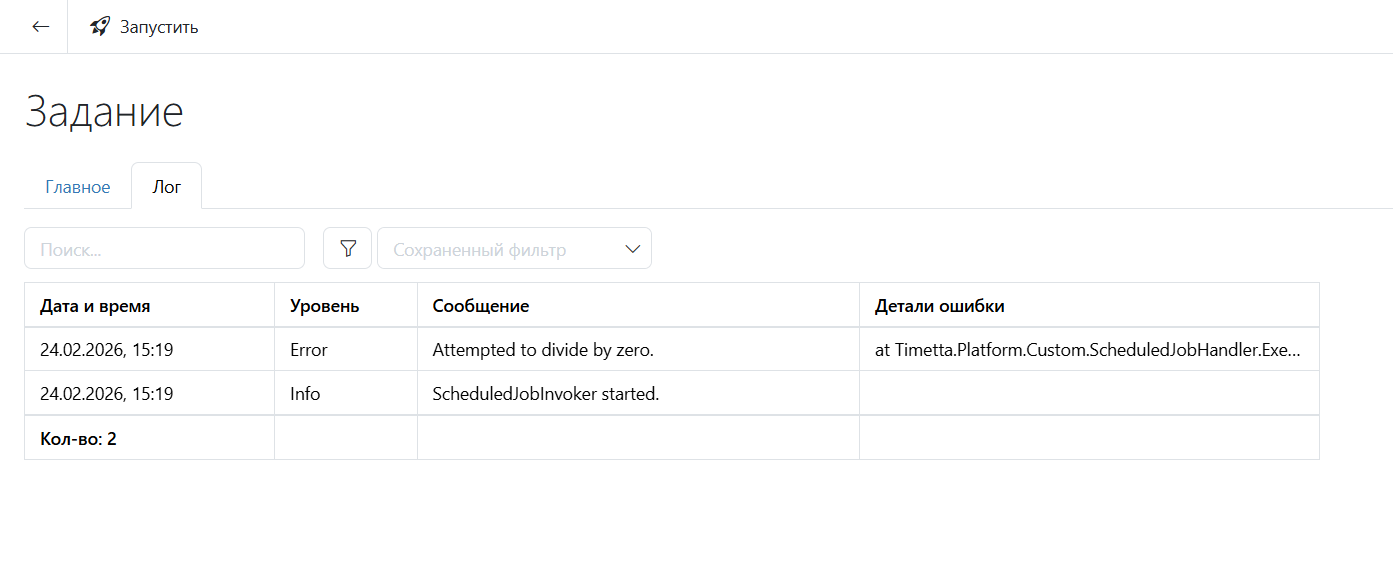The height and width of the screenshot is (562, 1393).
Task: Select the date cell of the Info row
Action: tap(106, 394)
